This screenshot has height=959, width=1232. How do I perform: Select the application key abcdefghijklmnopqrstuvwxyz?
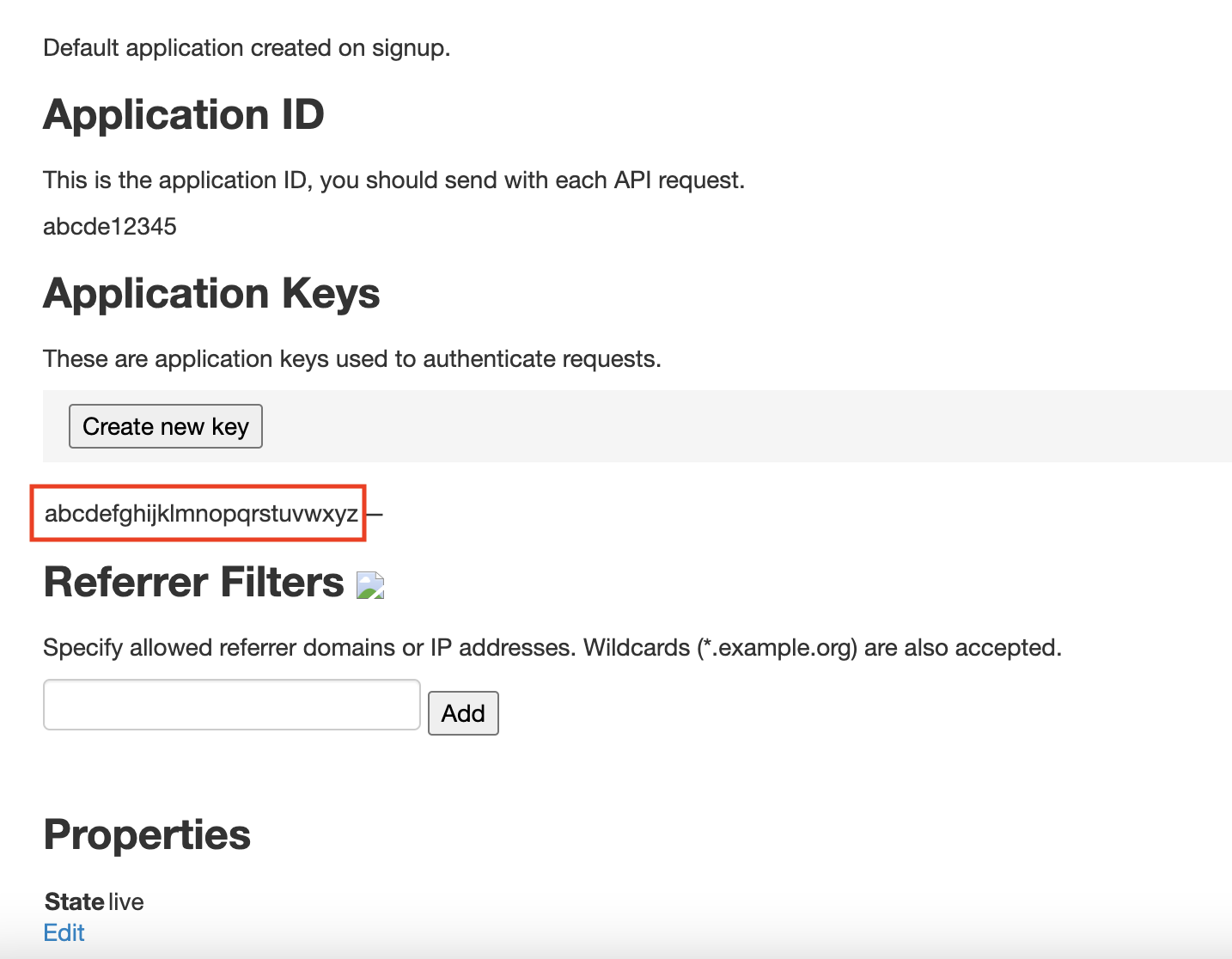coord(201,514)
